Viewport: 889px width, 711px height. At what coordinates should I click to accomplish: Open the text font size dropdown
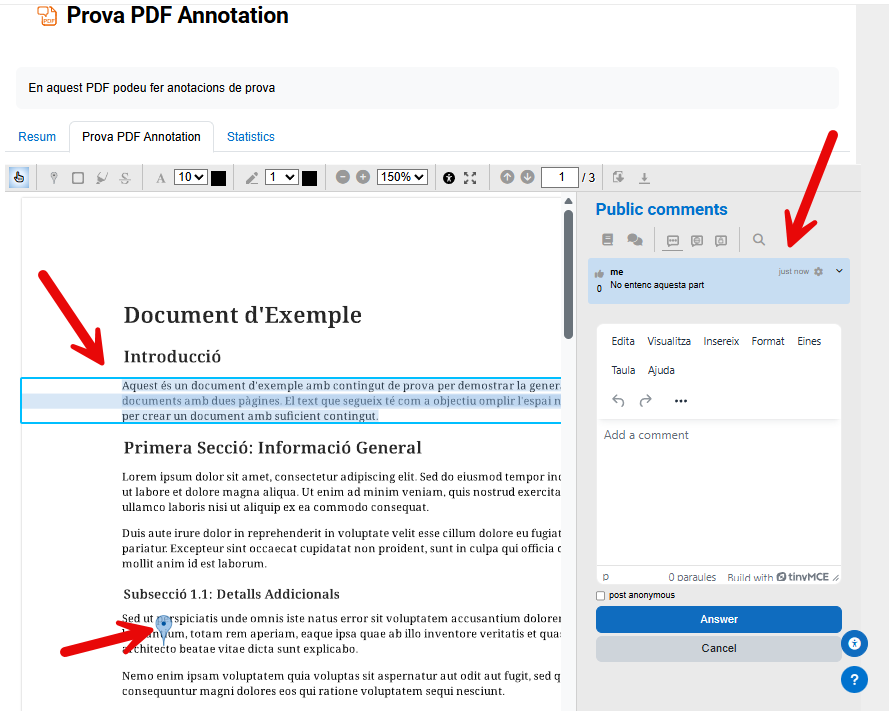point(190,177)
